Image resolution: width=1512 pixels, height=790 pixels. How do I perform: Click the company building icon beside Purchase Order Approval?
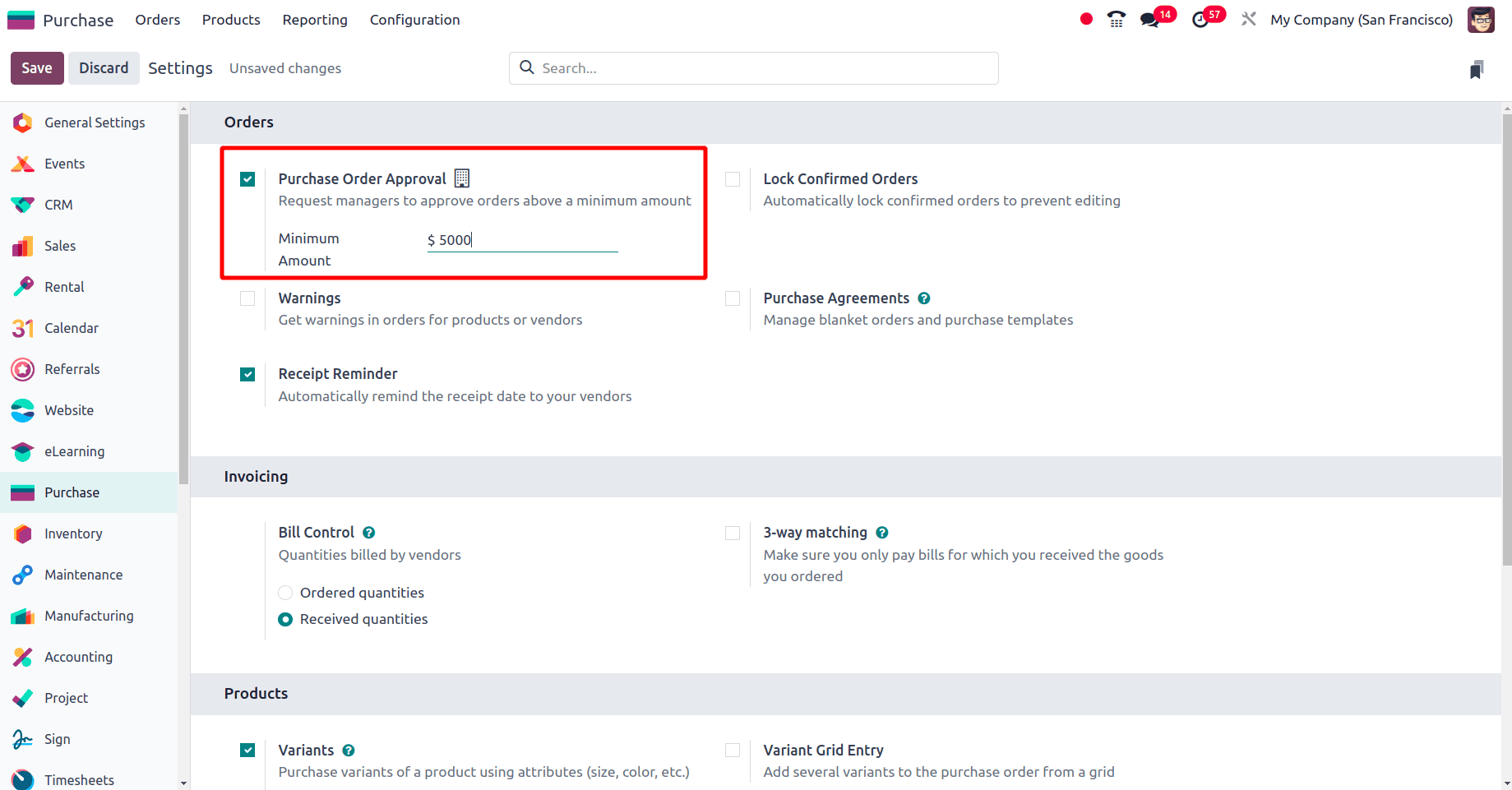462,178
